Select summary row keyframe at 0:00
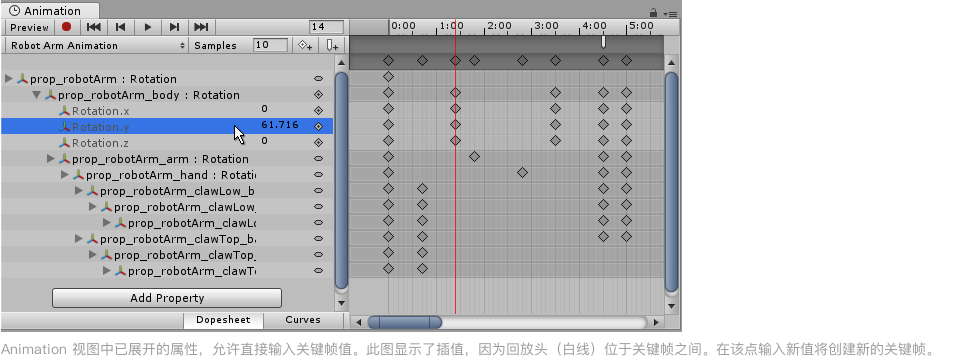 coord(388,60)
